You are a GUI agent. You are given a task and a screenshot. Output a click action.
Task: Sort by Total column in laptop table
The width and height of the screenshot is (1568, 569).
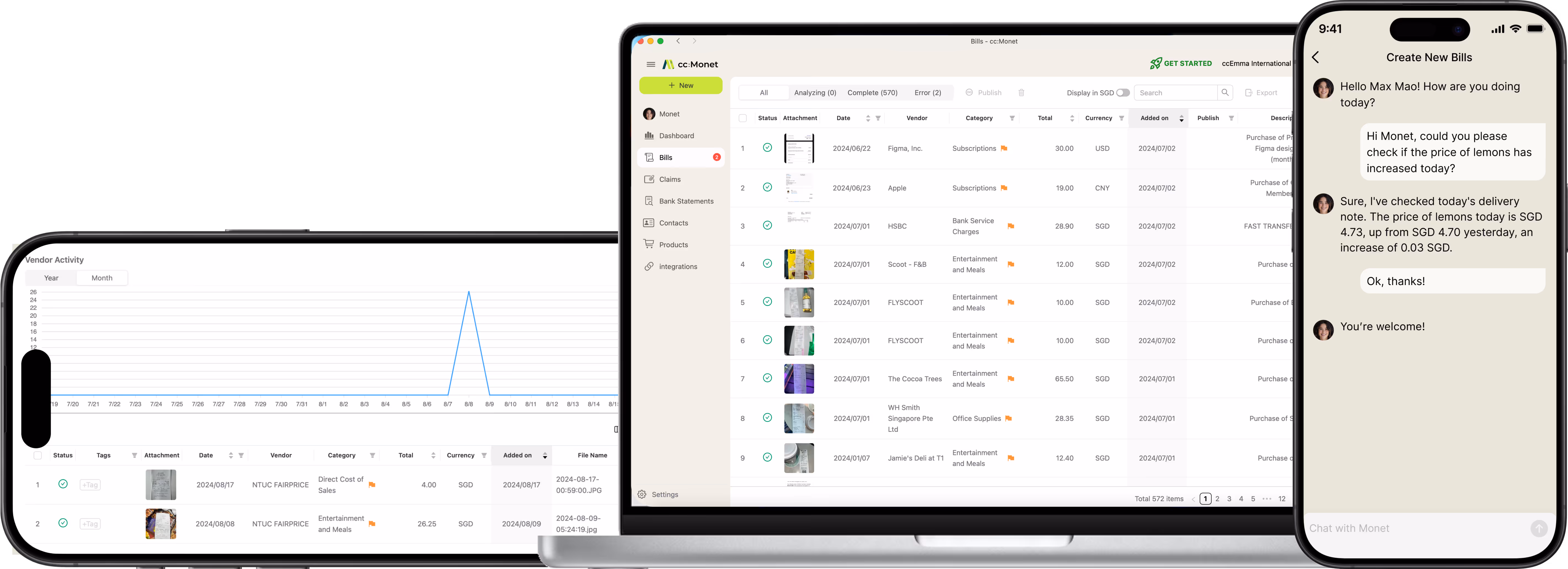point(1072,118)
